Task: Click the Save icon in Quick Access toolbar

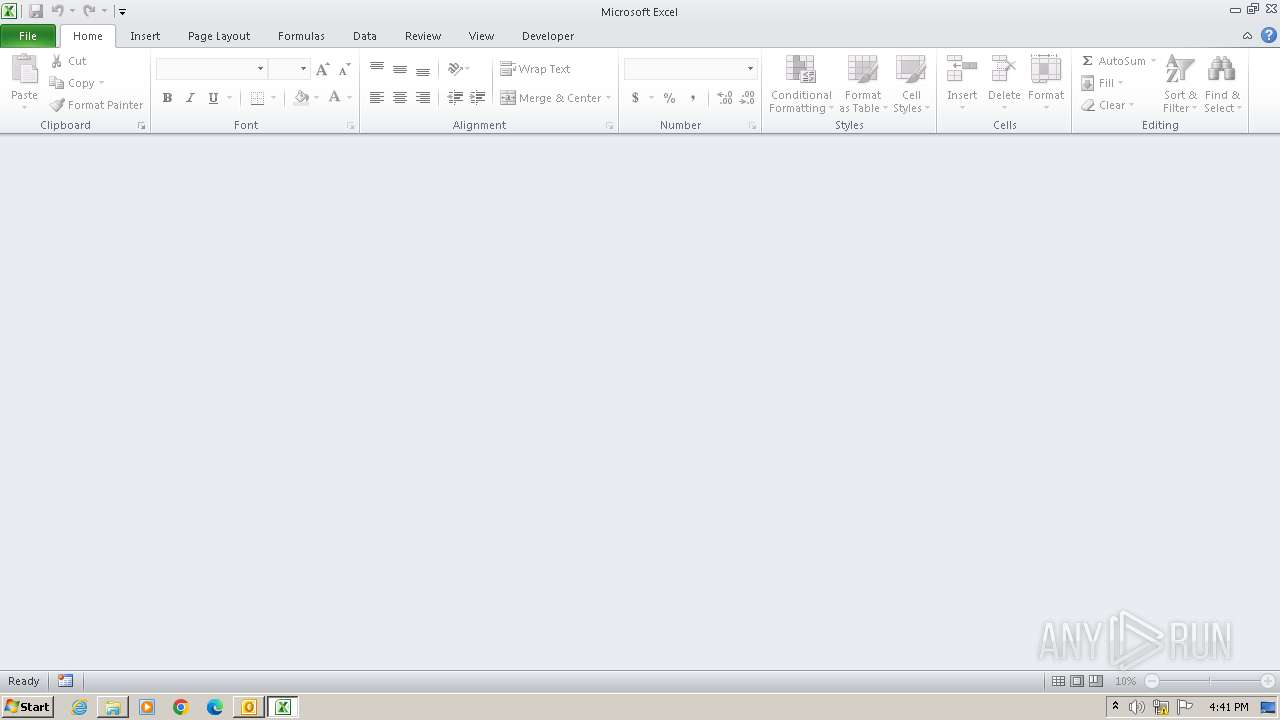Action: (x=36, y=11)
